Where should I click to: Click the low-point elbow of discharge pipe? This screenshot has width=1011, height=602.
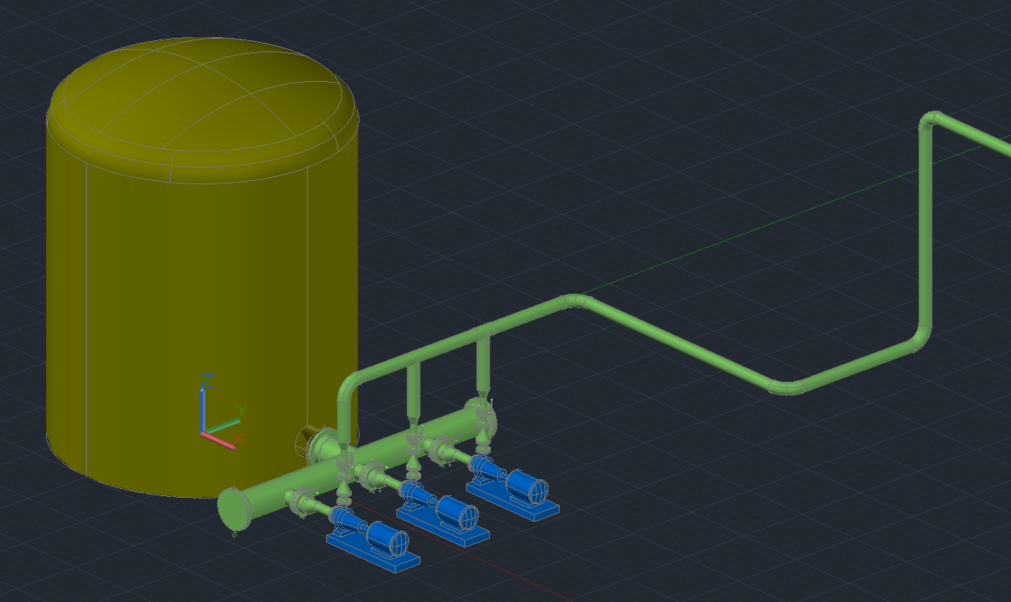pos(785,388)
